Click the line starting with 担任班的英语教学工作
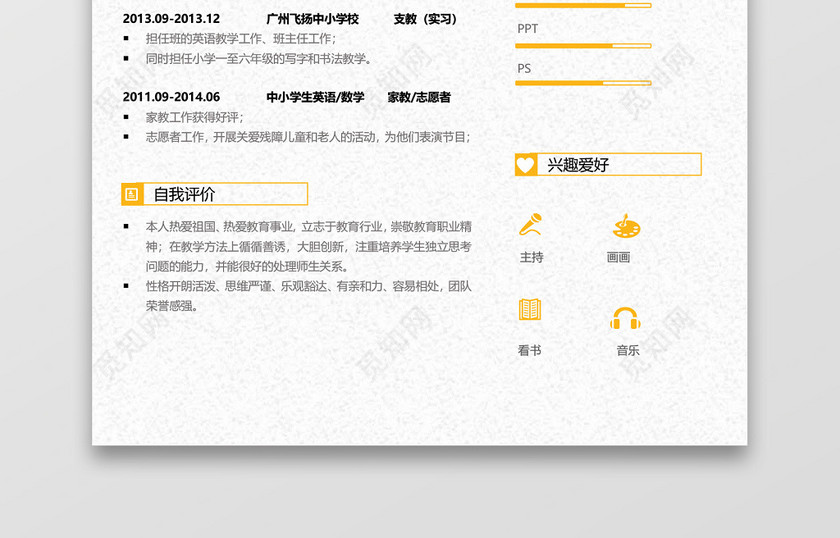Screen dimensions: 840x538 [x=241, y=39]
